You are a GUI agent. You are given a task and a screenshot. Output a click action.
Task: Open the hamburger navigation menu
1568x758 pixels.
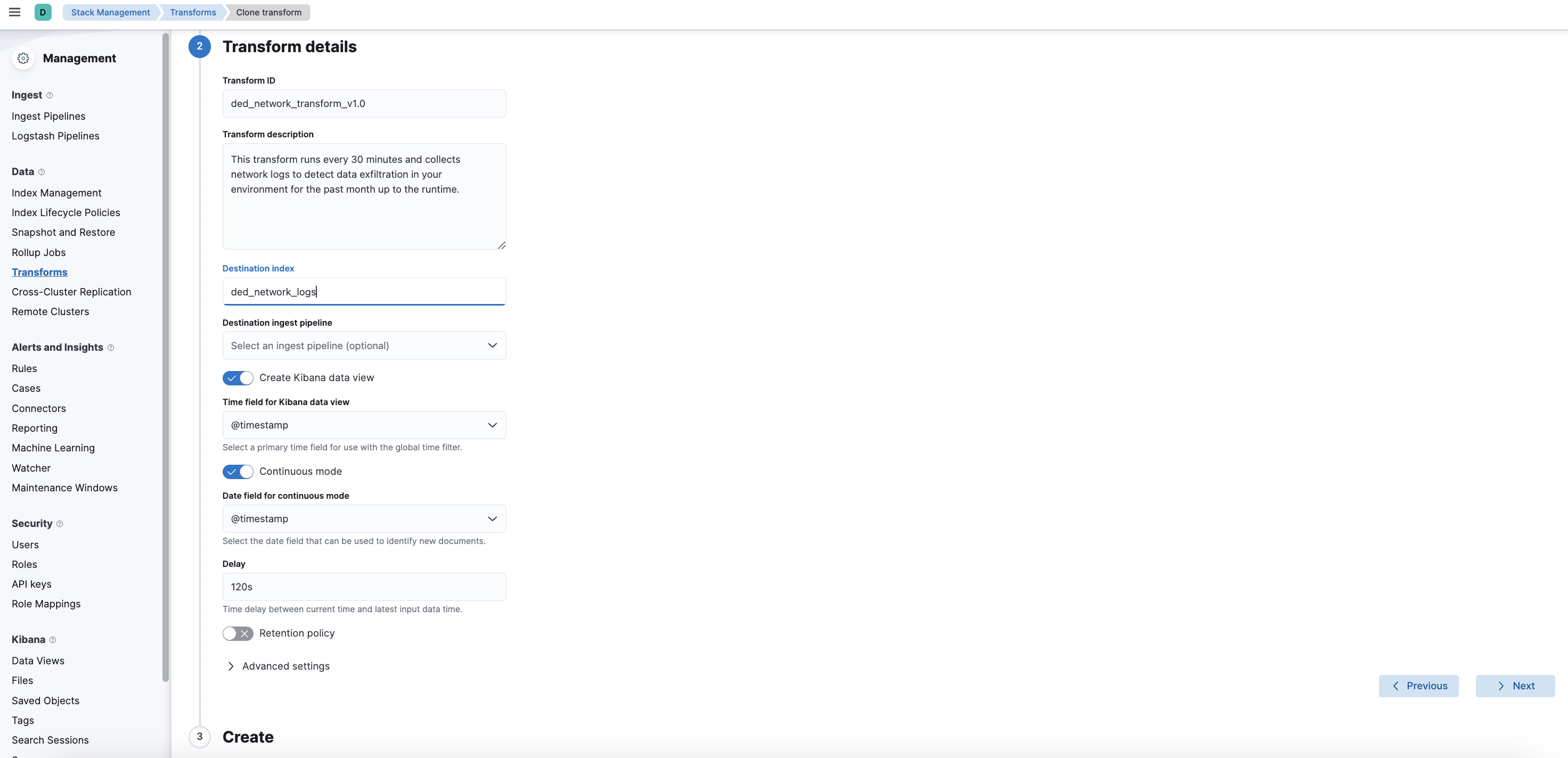coord(14,12)
